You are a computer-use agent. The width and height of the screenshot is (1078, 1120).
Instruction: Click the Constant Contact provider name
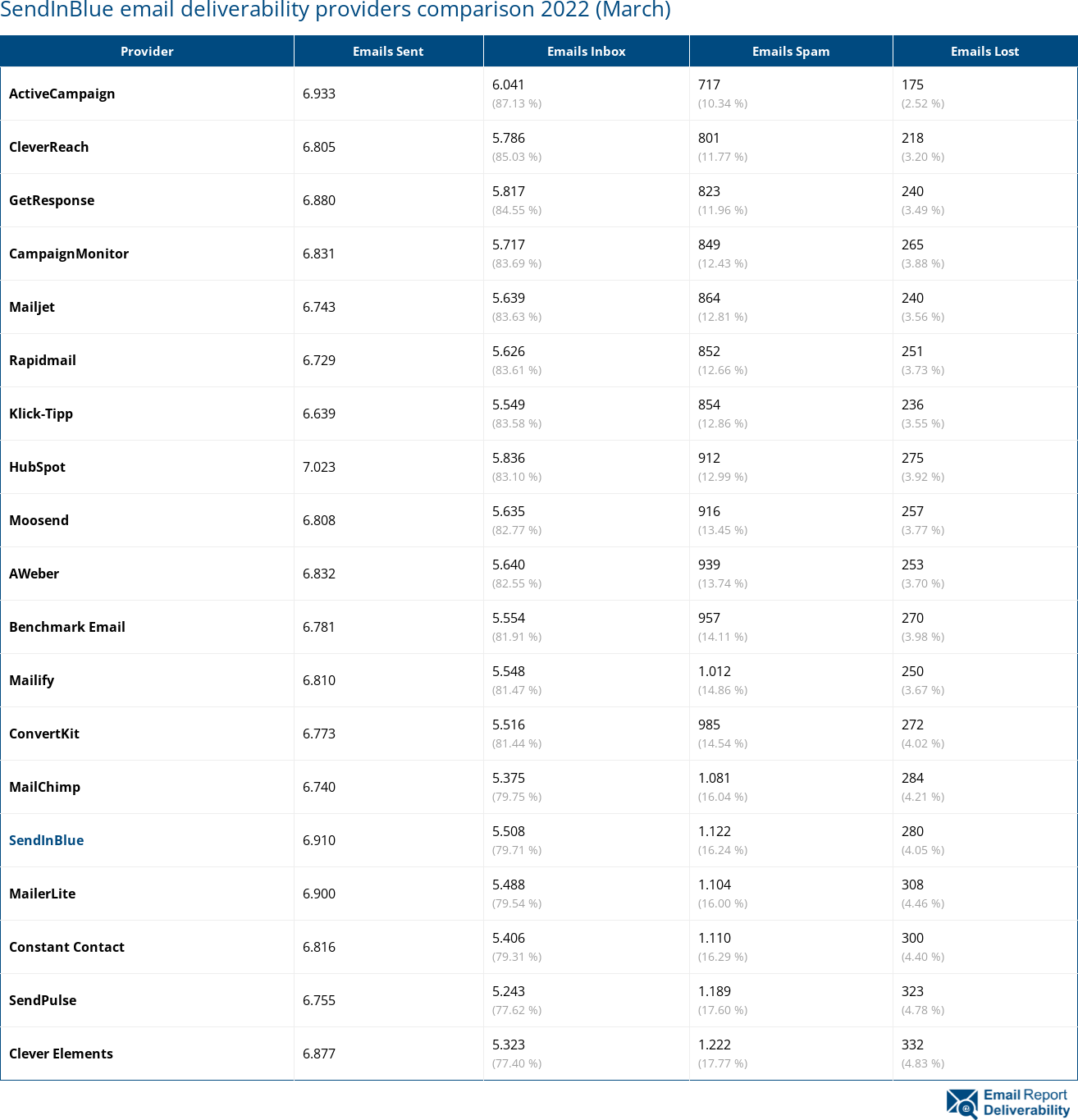pos(66,947)
